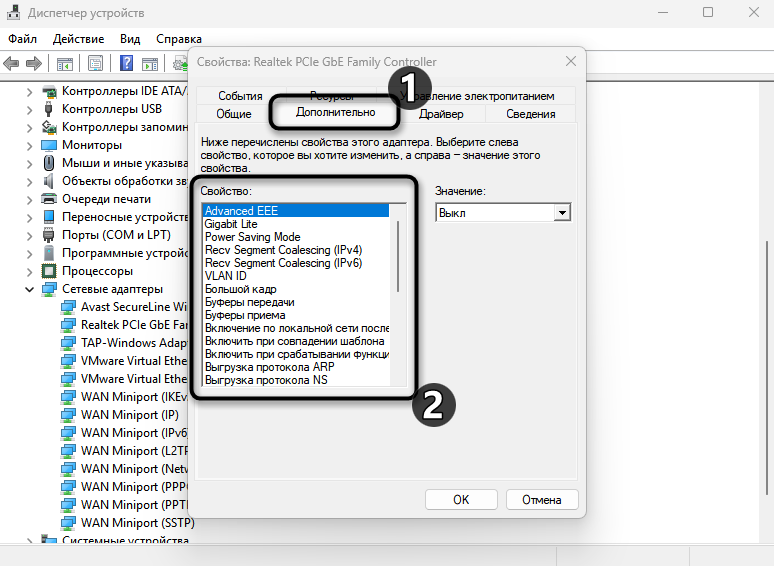Switch to the Драйвер tab

click(441, 114)
